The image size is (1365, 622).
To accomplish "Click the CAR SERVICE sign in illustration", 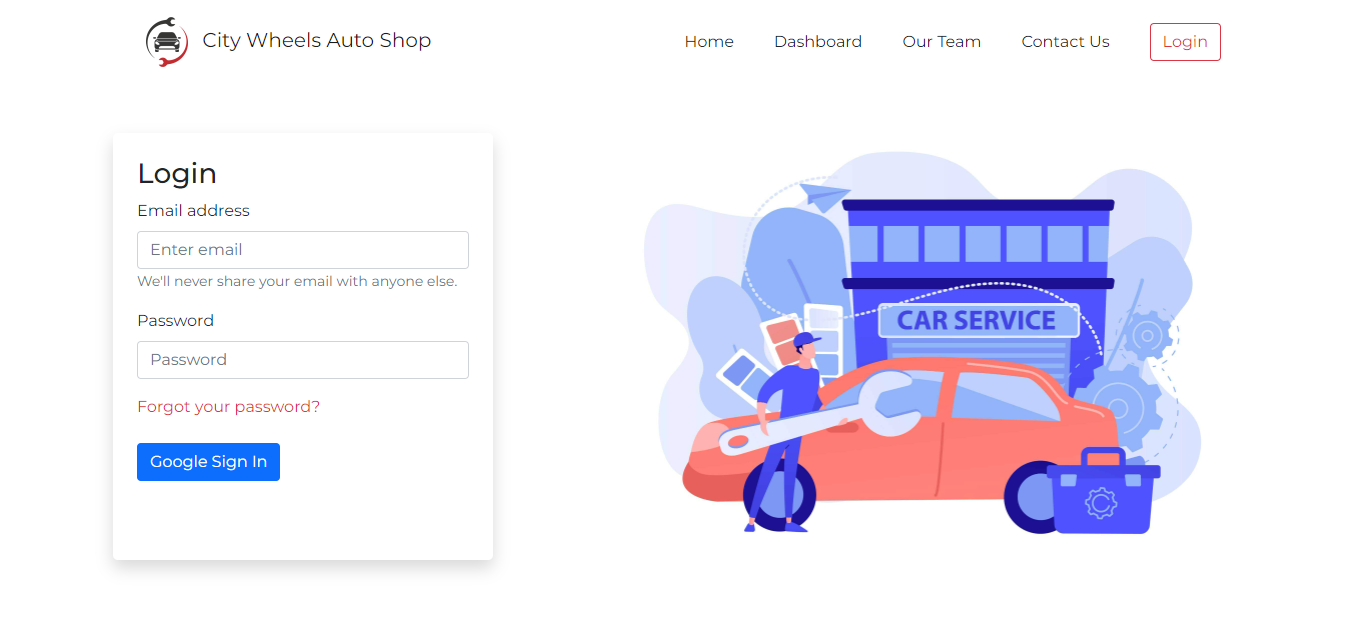I will [x=977, y=321].
